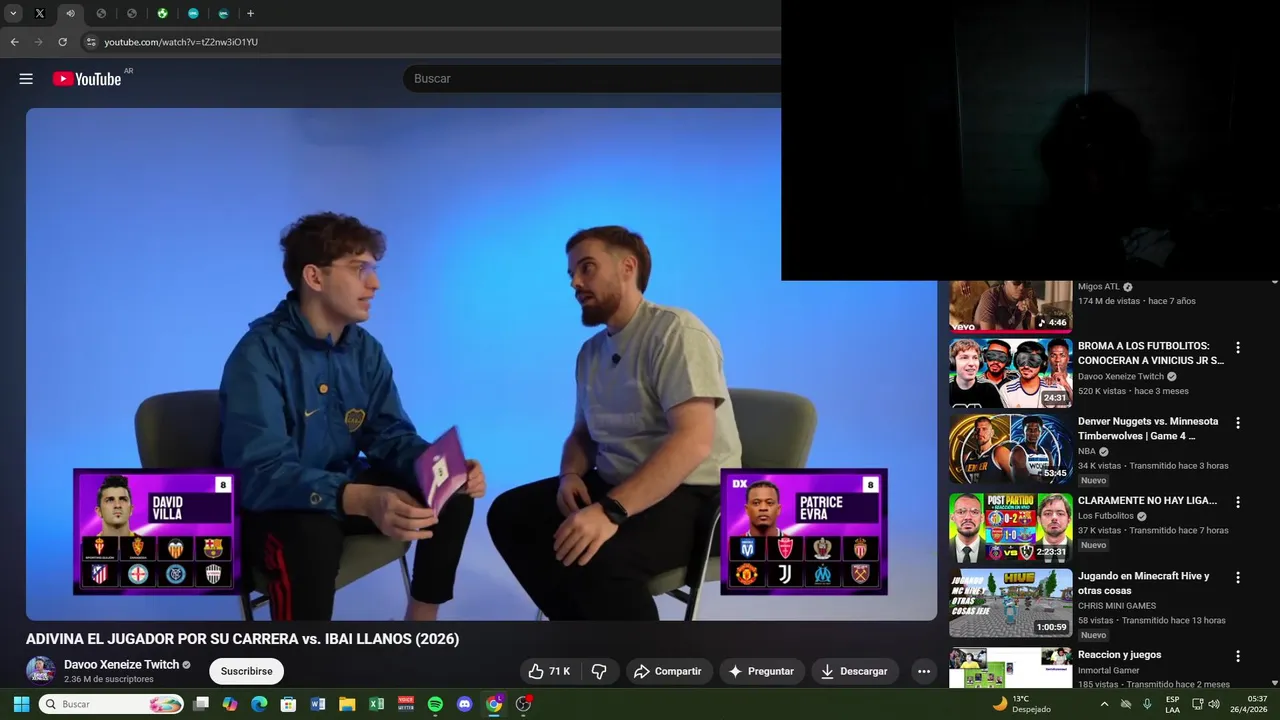Open more actions three-dot menu under video
The image size is (1280, 720).
tap(924, 671)
